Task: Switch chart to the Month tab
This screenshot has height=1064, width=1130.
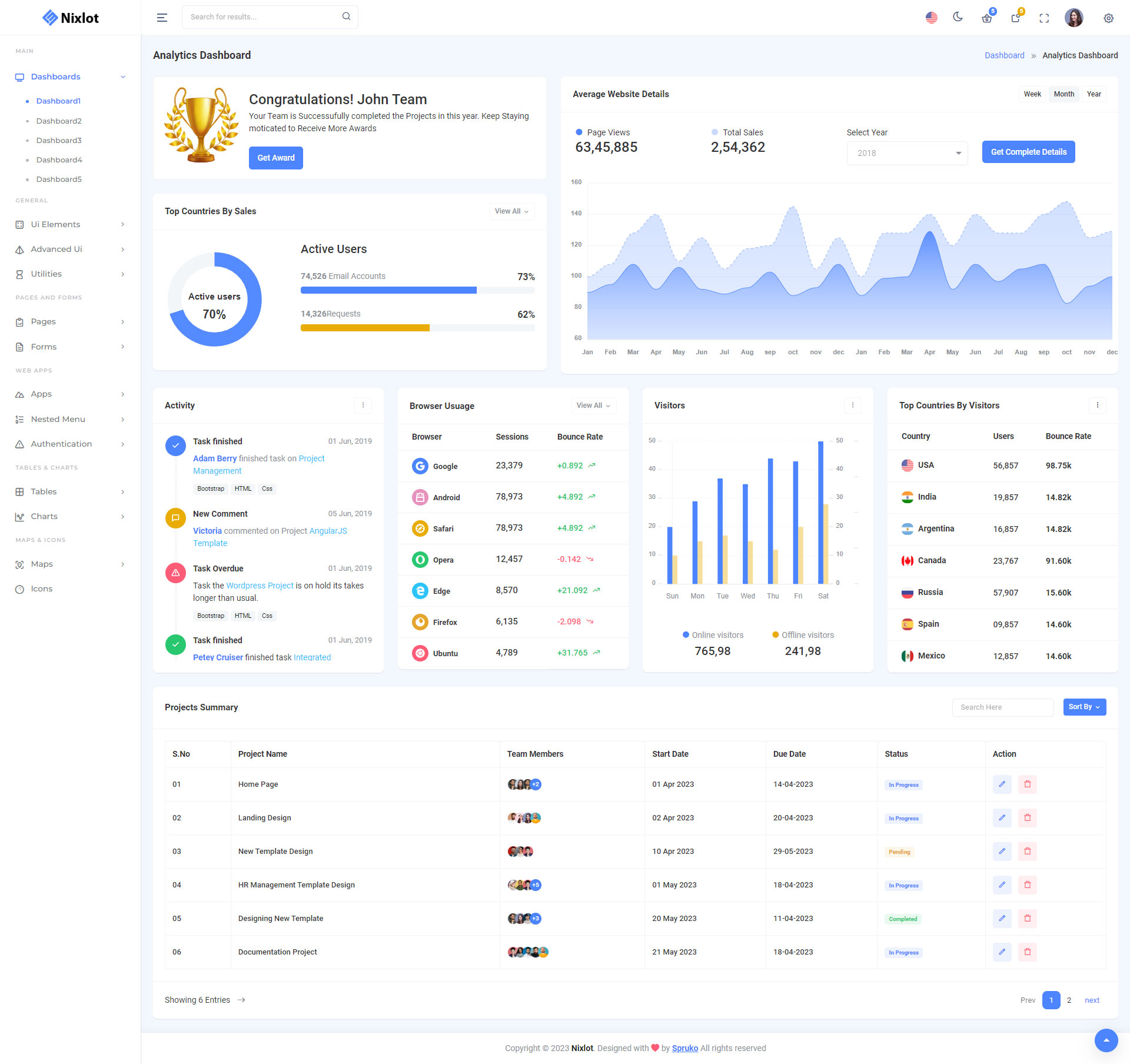Action: coord(1063,94)
